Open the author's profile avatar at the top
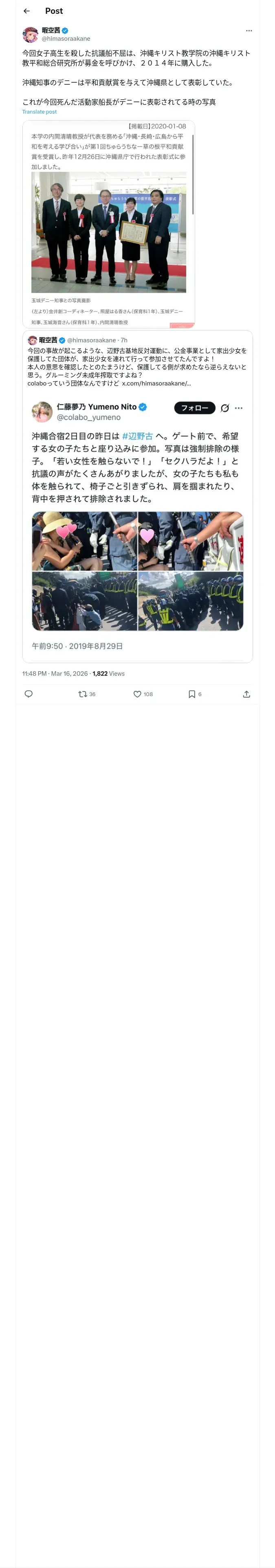This screenshot has width=275, height=1568. [30, 34]
